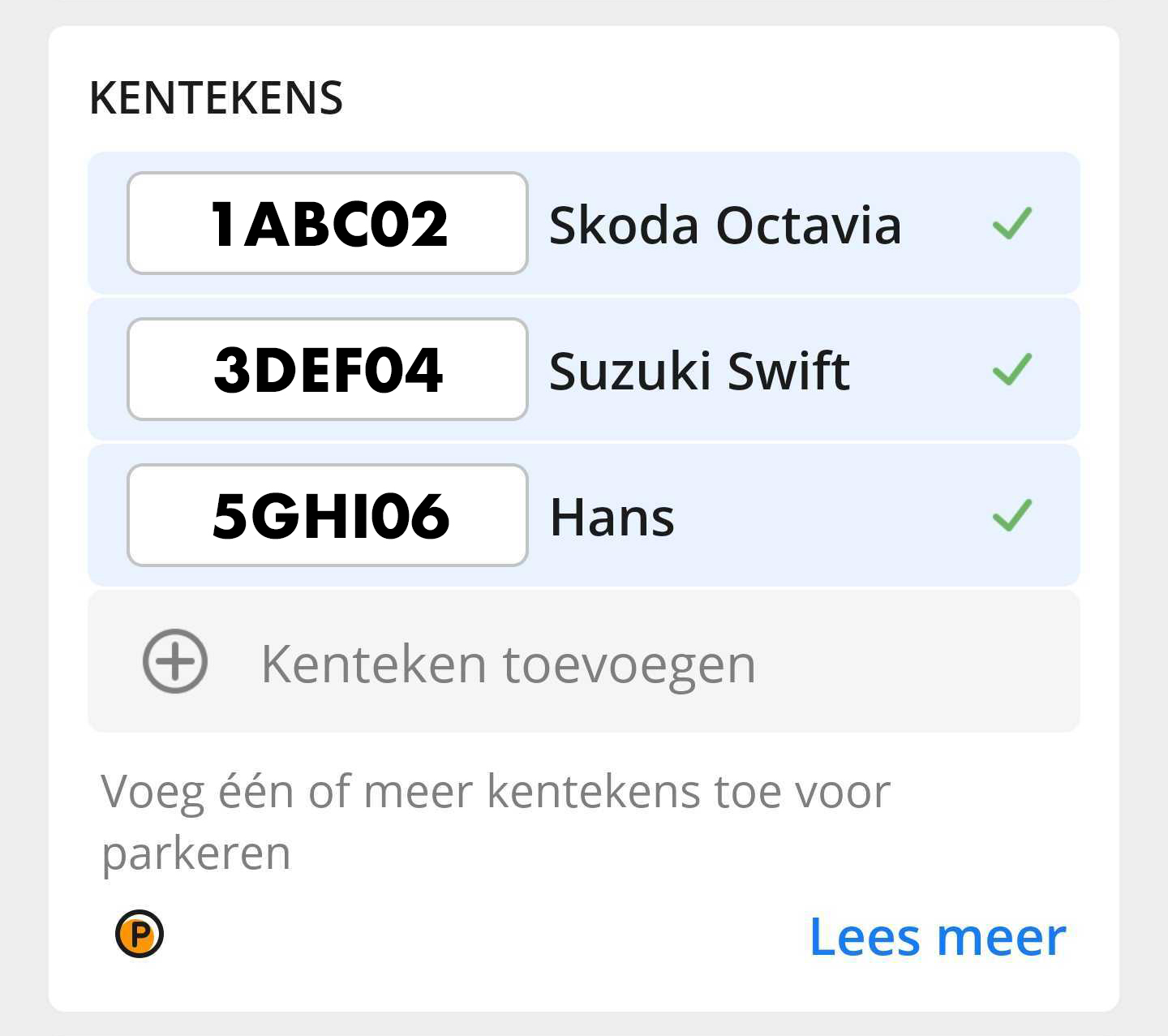Click the Hans row background
Image resolution: width=1168 pixels, height=1036 pixels.
[x=584, y=515]
